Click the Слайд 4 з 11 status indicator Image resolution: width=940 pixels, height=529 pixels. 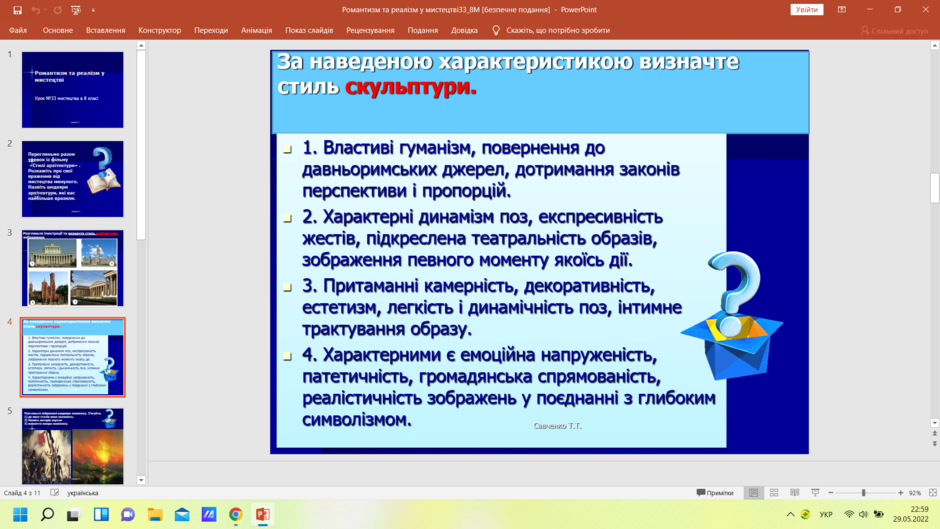pos(22,493)
